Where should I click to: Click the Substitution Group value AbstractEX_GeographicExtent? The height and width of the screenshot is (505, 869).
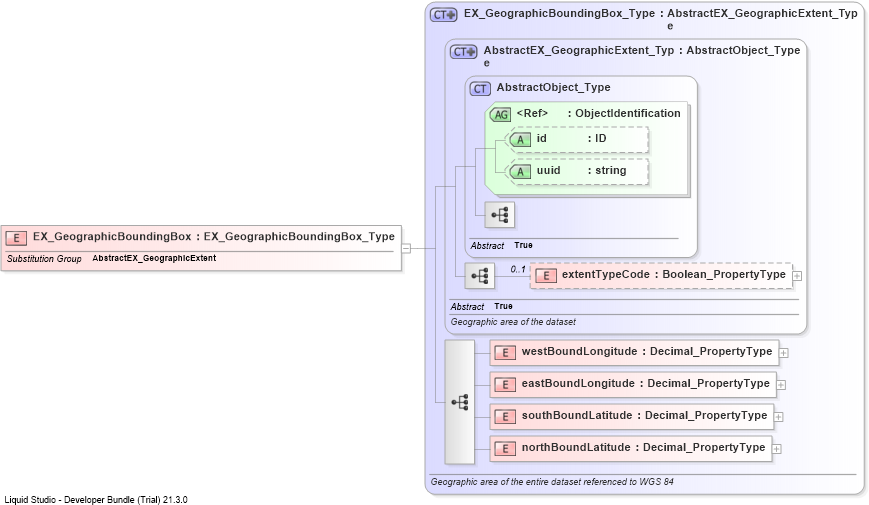(154, 258)
